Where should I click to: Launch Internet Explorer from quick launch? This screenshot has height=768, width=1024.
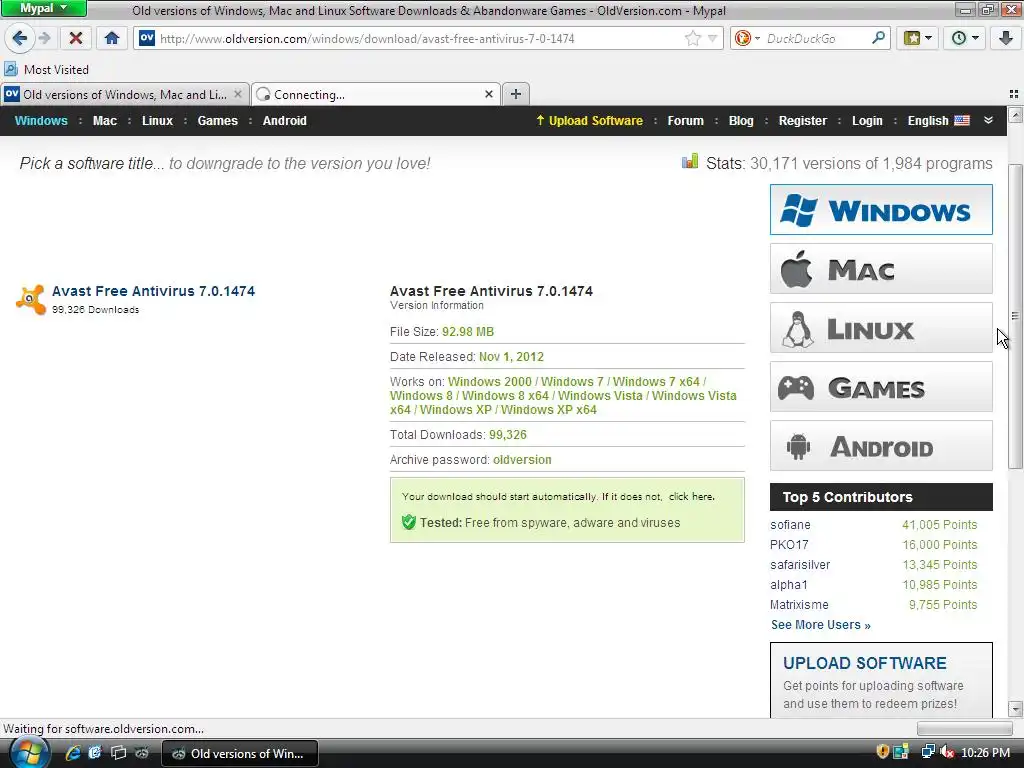pyautogui.click(x=72, y=753)
